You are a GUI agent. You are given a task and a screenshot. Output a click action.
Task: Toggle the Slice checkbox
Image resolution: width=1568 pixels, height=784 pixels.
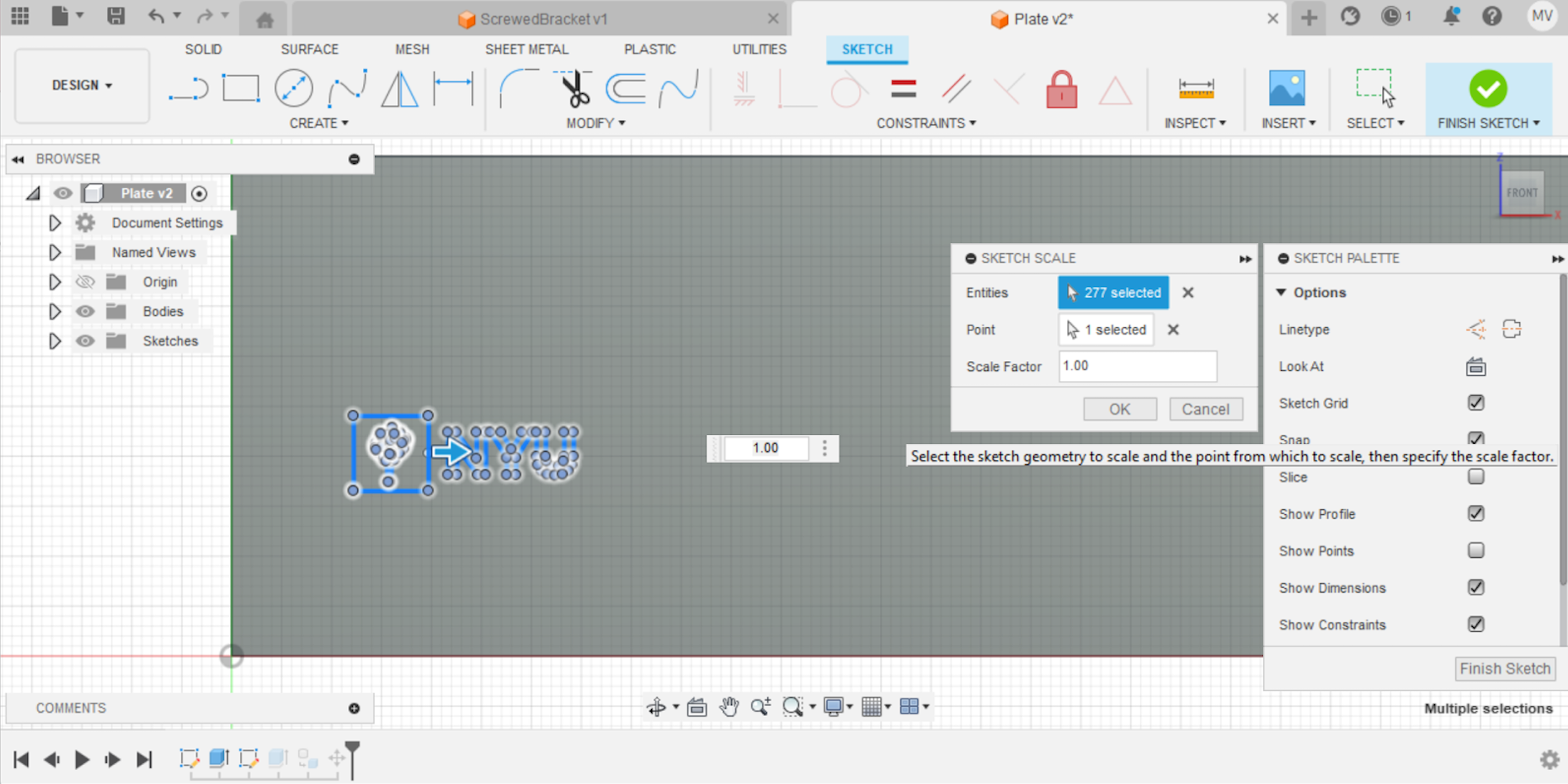tap(1476, 477)
